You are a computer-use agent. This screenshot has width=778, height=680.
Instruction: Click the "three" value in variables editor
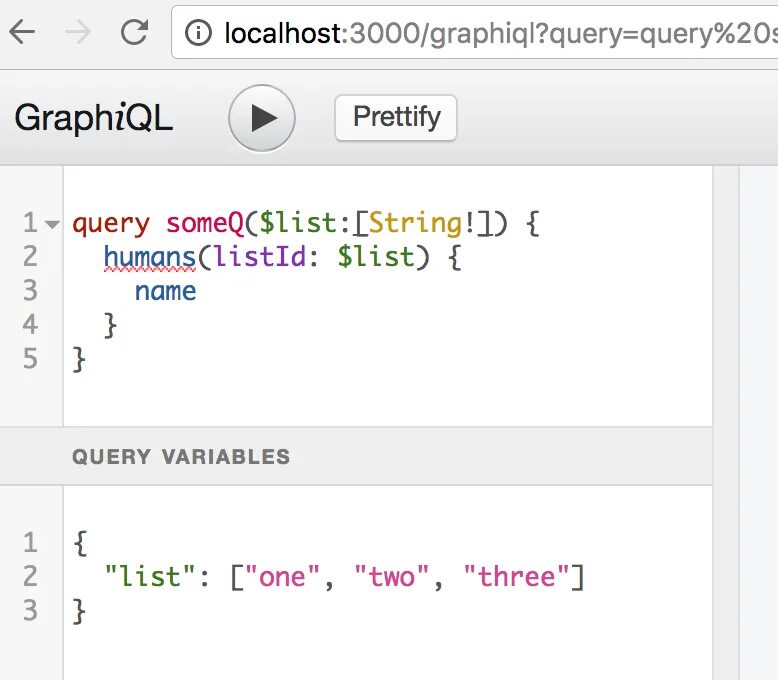tap(517, 577)
